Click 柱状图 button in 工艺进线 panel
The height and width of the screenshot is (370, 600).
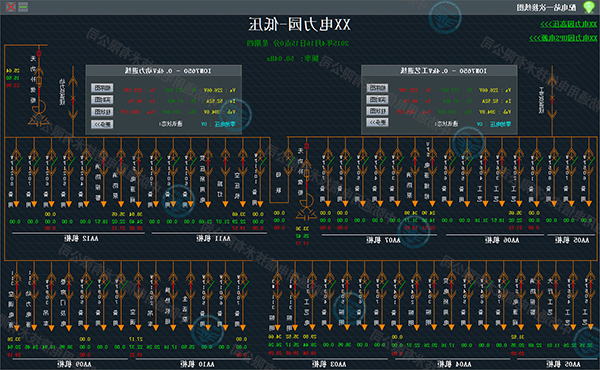tap(377, 111)
